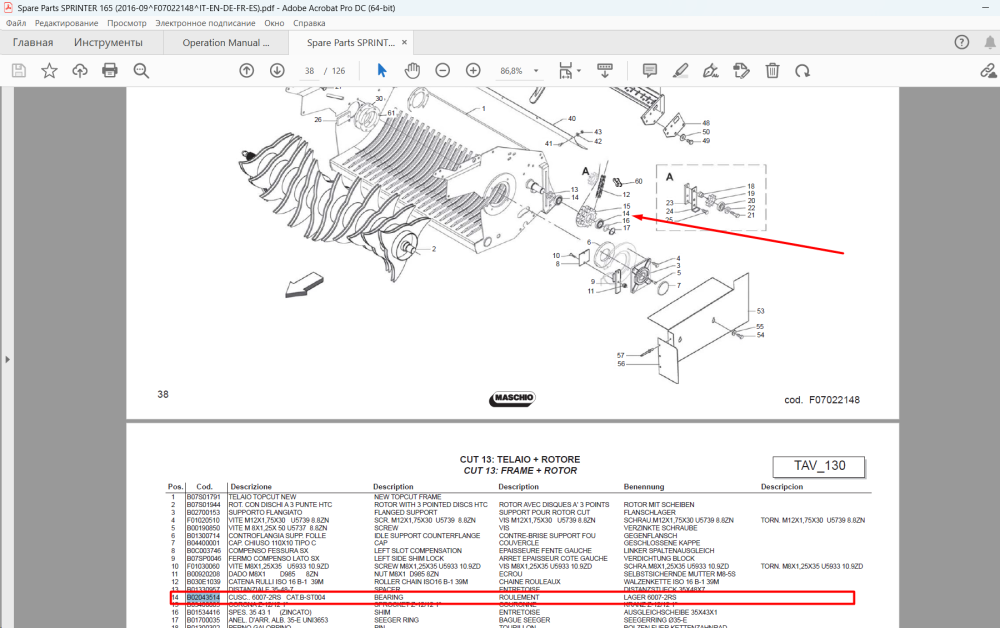1000x628 pixels.
Task: Open the Редактирование menu
Action: [66, 23]
